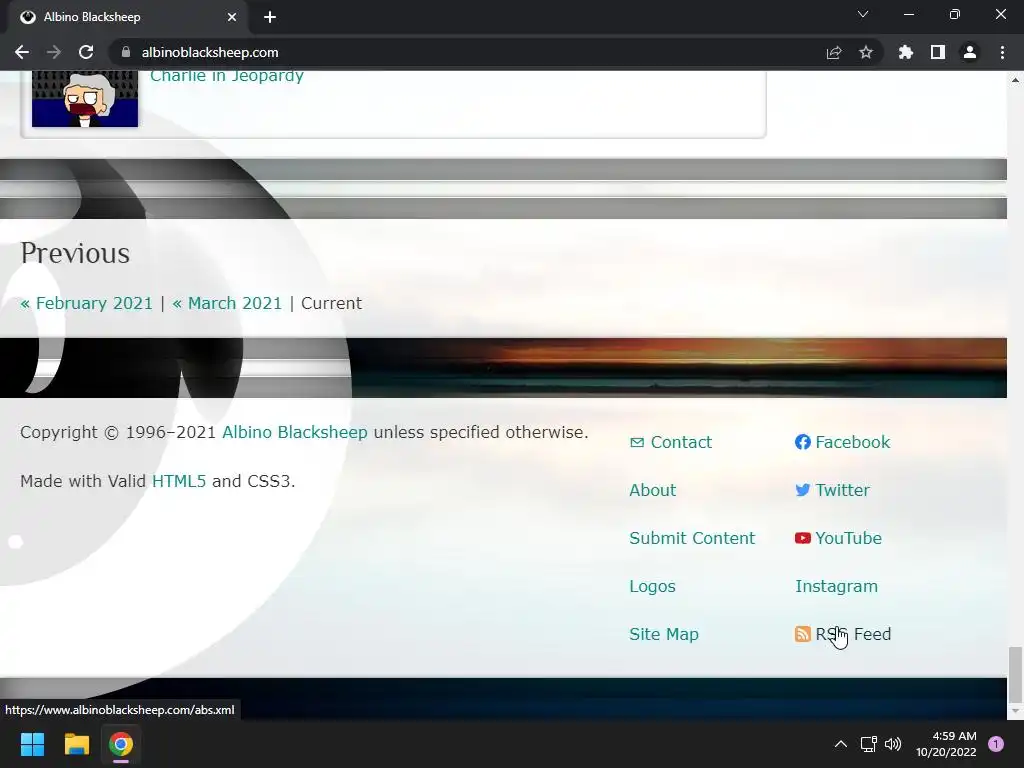The width and height of the screenshot is (1024, 768).
Task: Open the volume control
Action: (x=893, y=744)
